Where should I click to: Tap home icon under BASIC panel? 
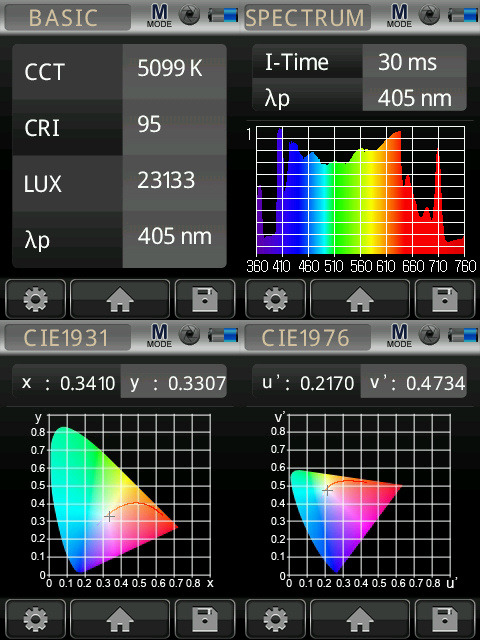(x=120, y=299)
